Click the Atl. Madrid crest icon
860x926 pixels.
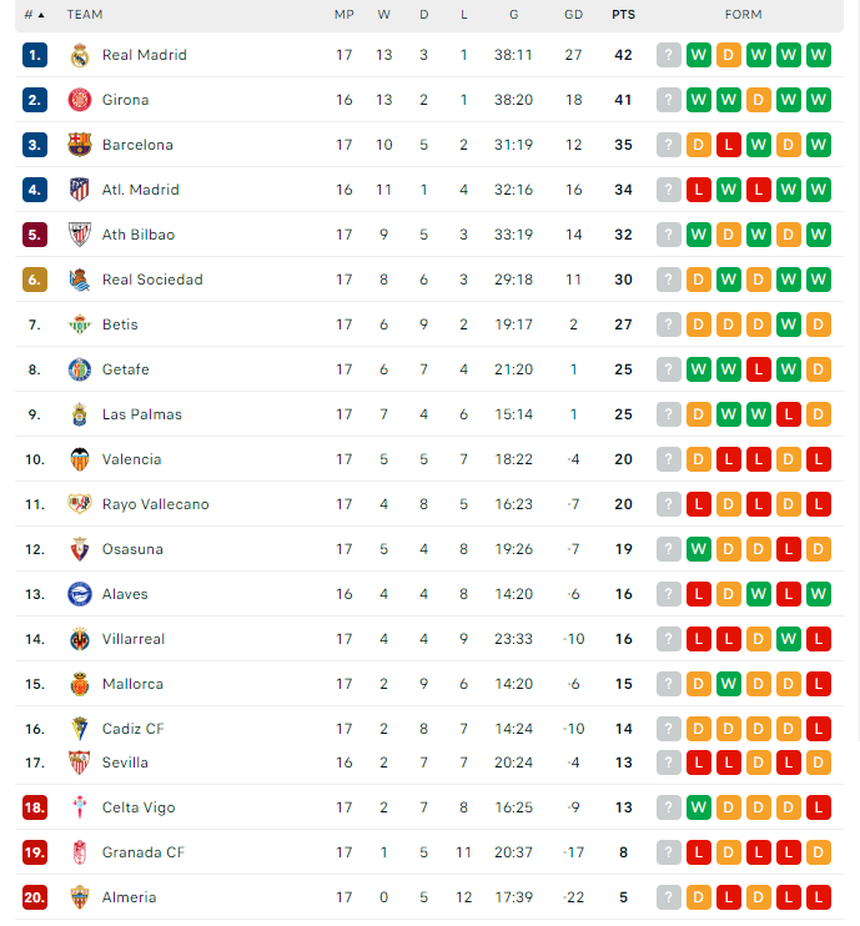point(80,190)
